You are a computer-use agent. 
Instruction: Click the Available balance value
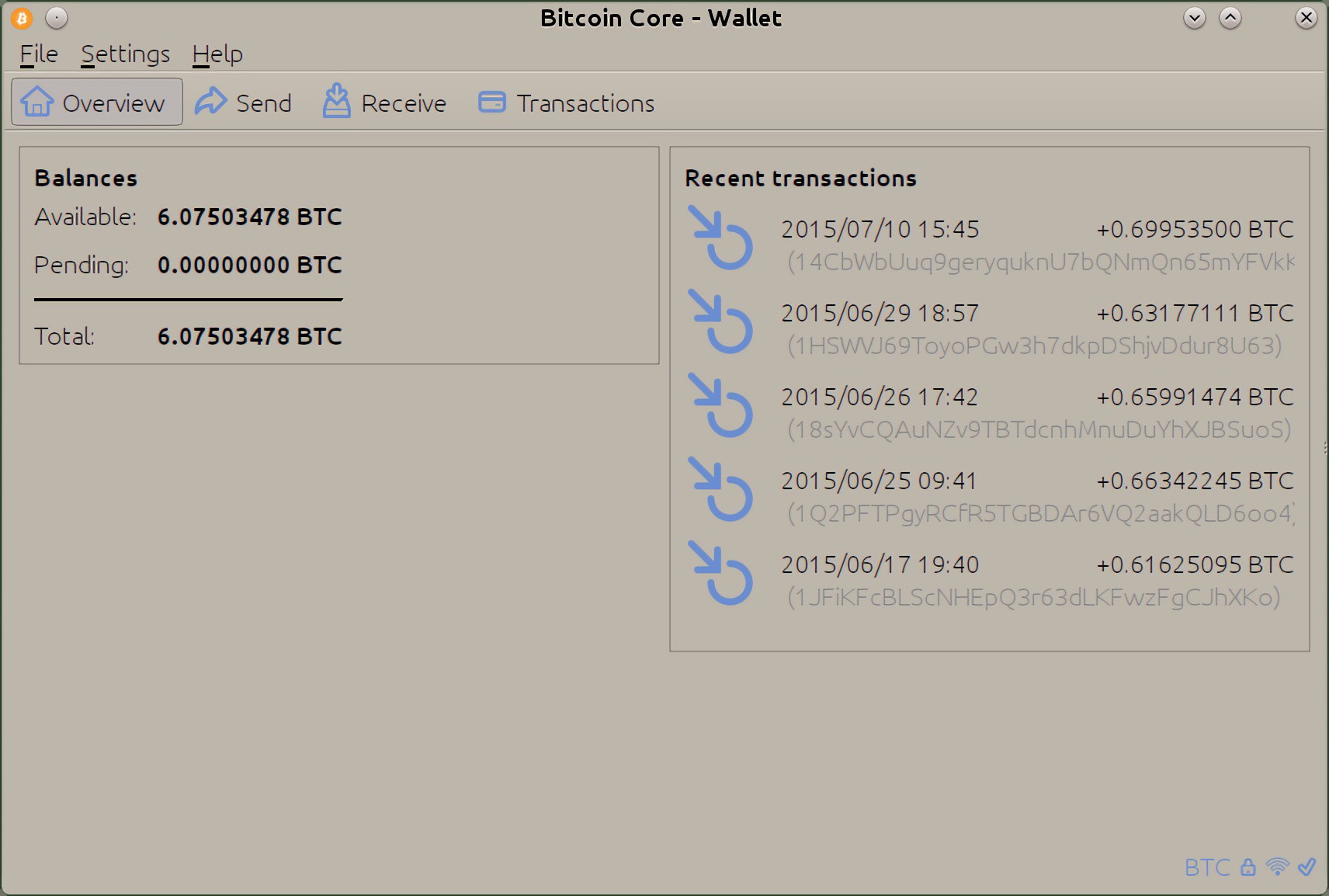tap(250, 217)
